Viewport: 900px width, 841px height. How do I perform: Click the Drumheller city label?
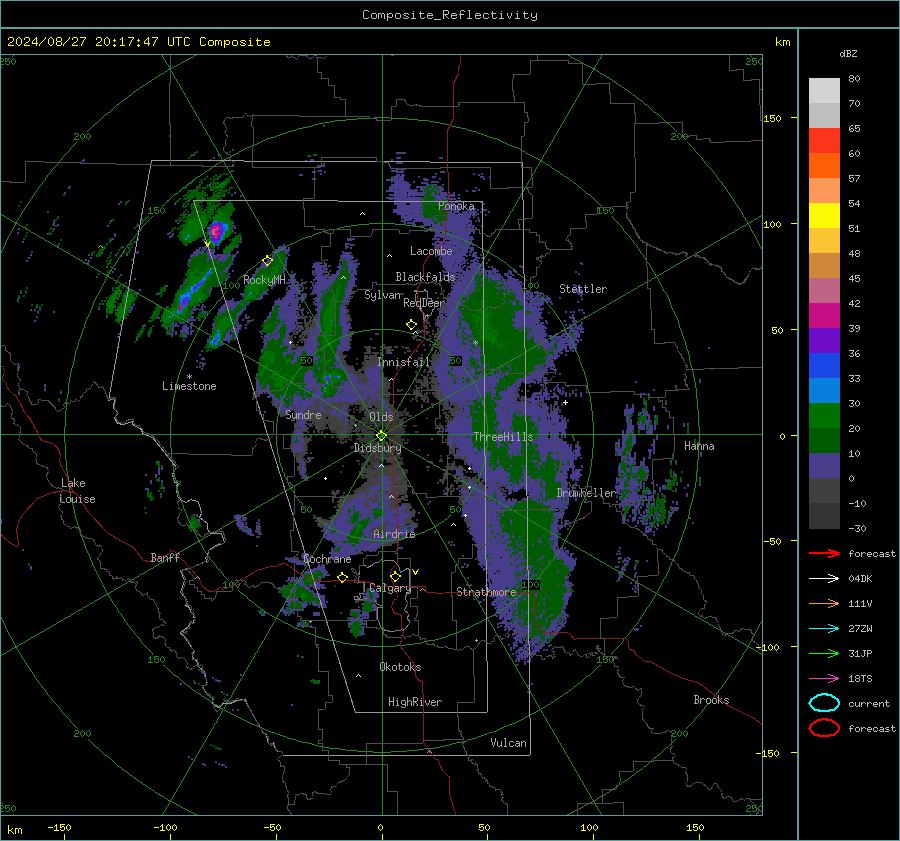(586, 493)
